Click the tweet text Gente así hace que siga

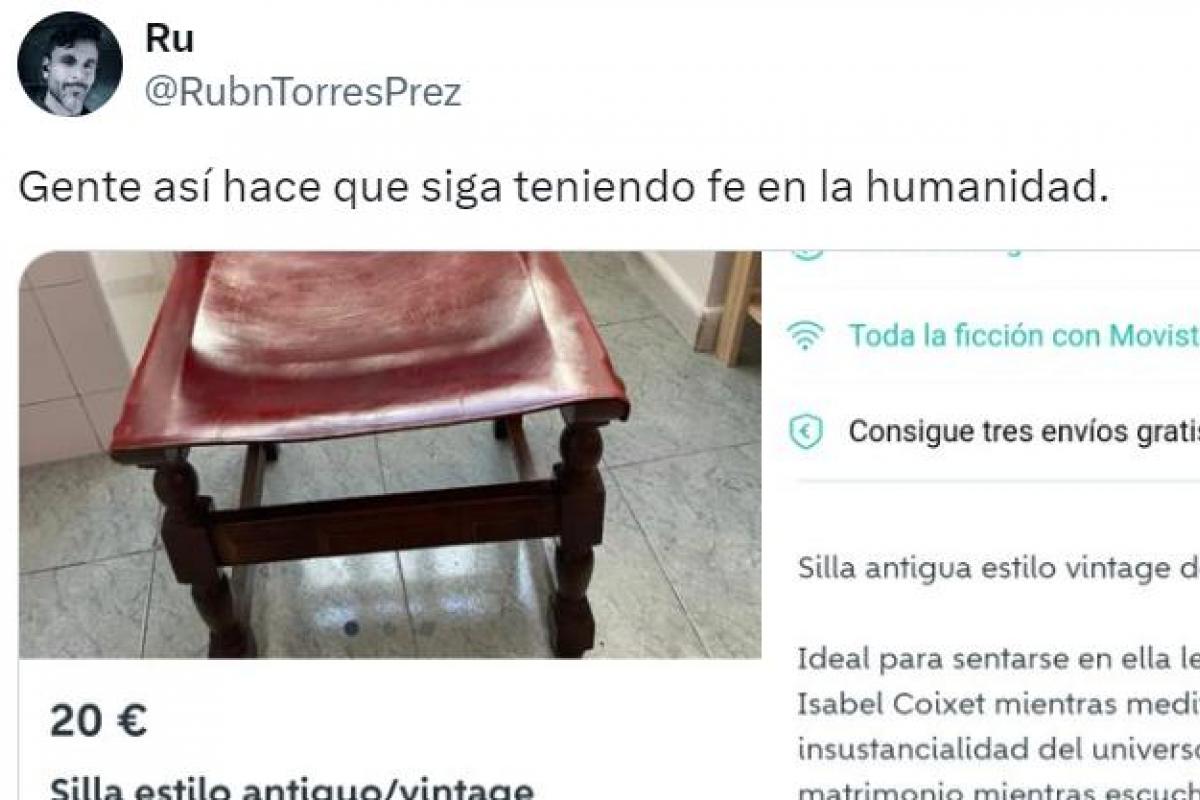click(x=564, y=187)
